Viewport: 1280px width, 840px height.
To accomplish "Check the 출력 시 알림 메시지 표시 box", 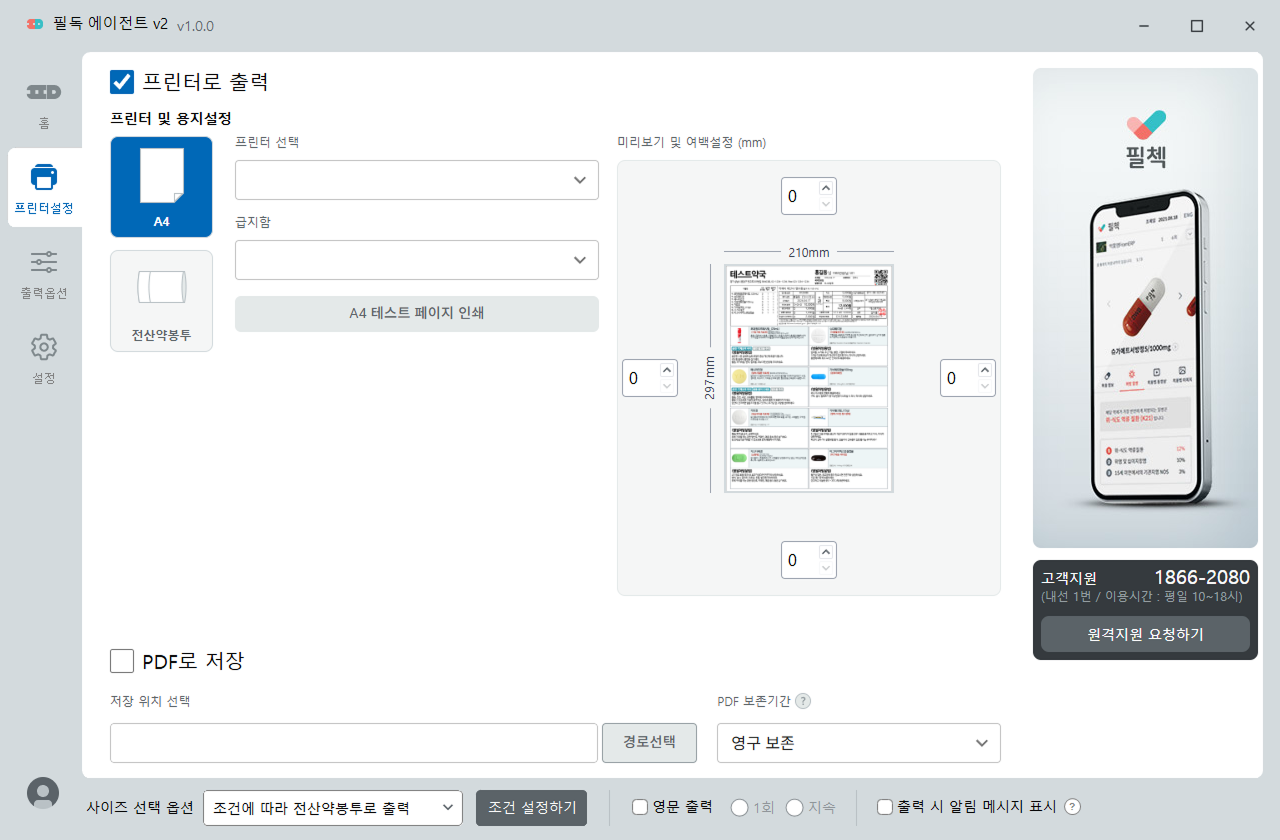I will tap(884, 807).
